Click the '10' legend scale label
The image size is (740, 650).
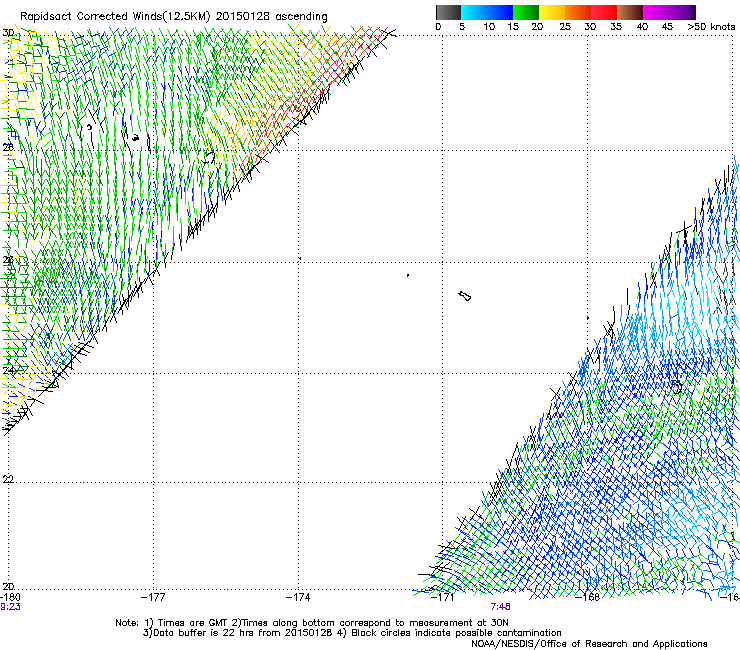489,27
